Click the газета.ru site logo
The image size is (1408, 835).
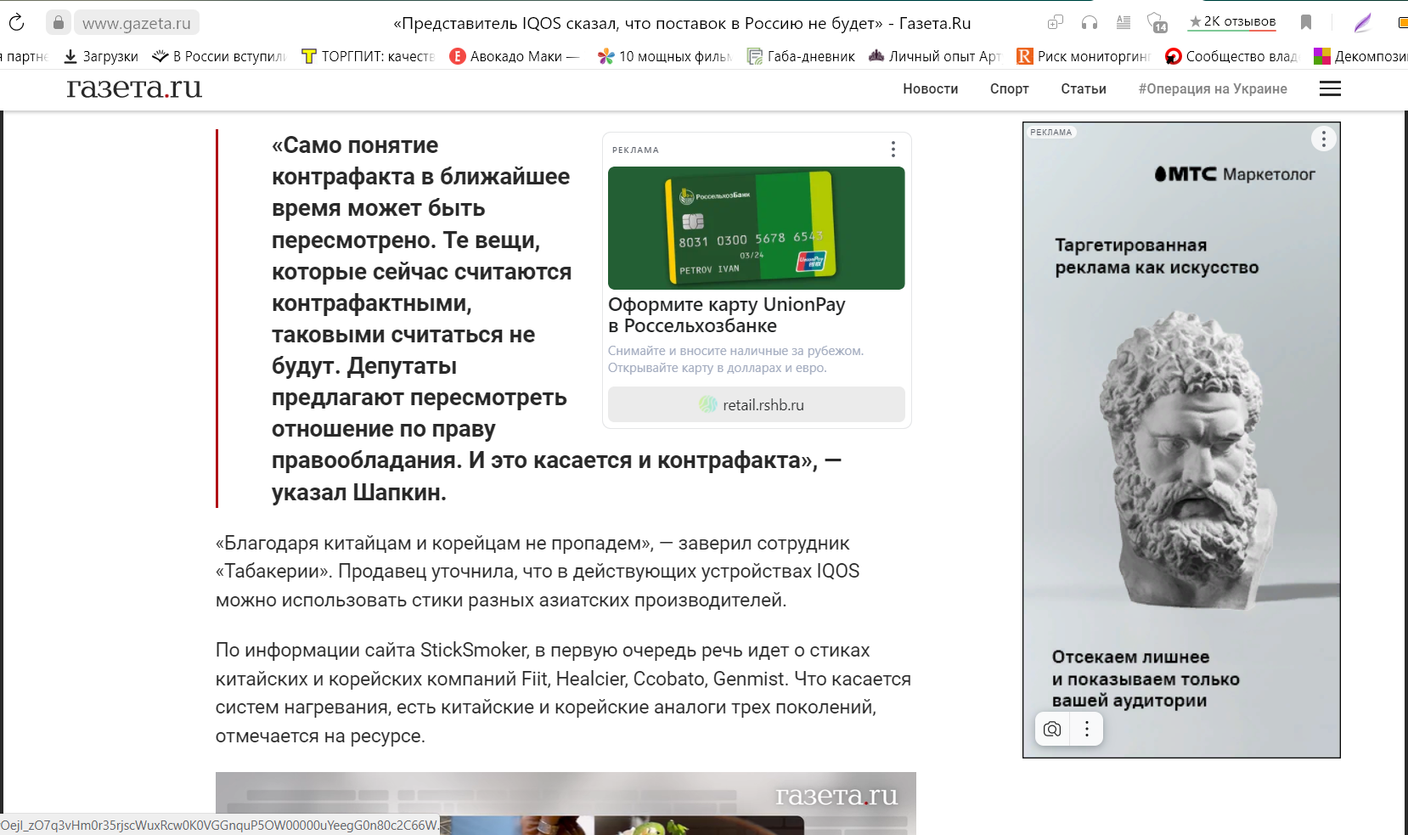[134, 88]
